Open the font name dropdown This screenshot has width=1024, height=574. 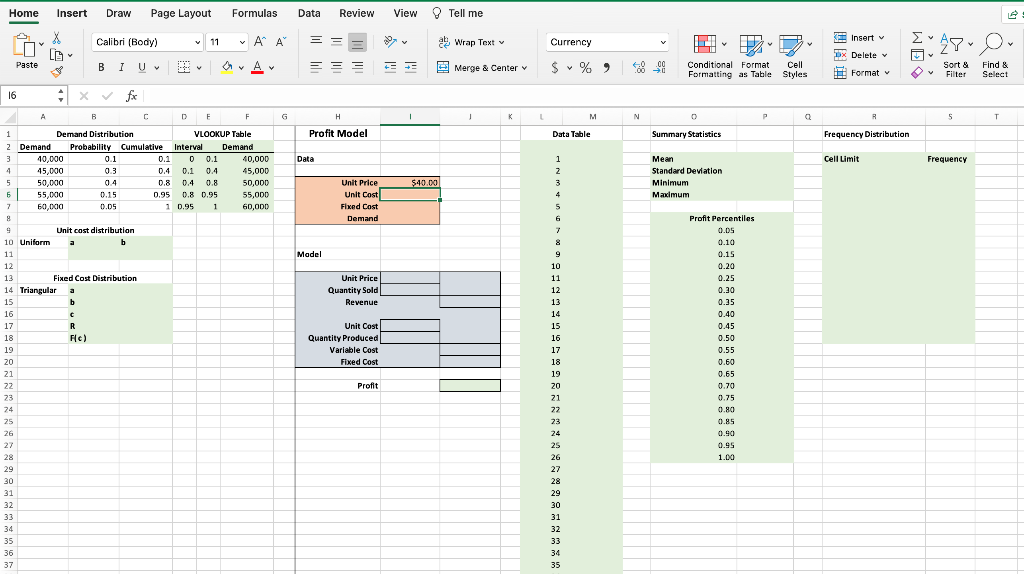[197, 42]
